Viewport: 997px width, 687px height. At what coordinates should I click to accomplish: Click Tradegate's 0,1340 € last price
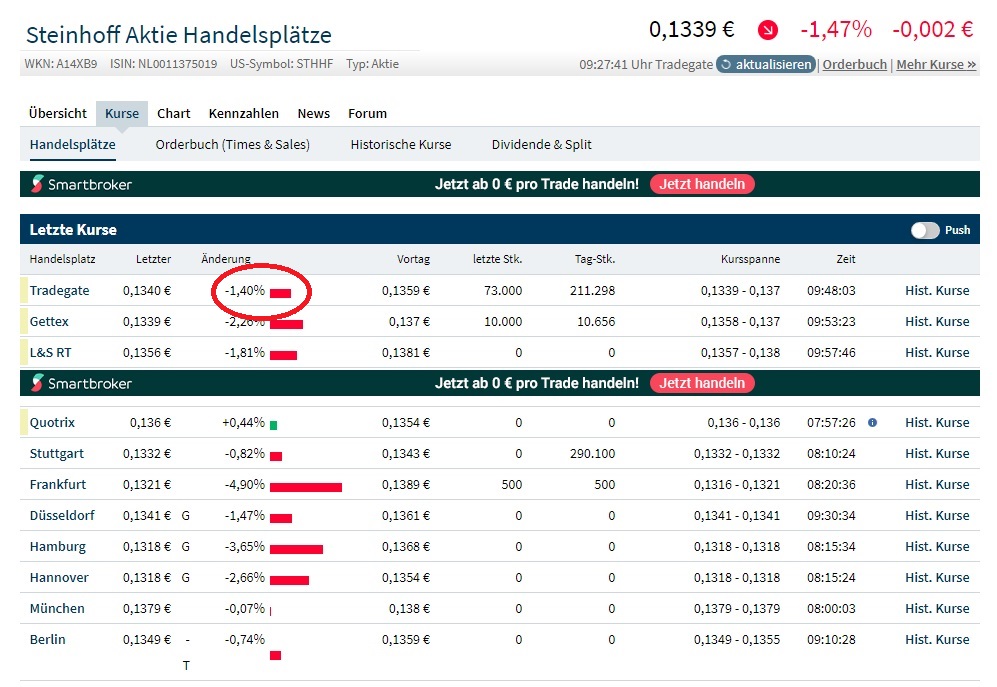coord(147,291)
